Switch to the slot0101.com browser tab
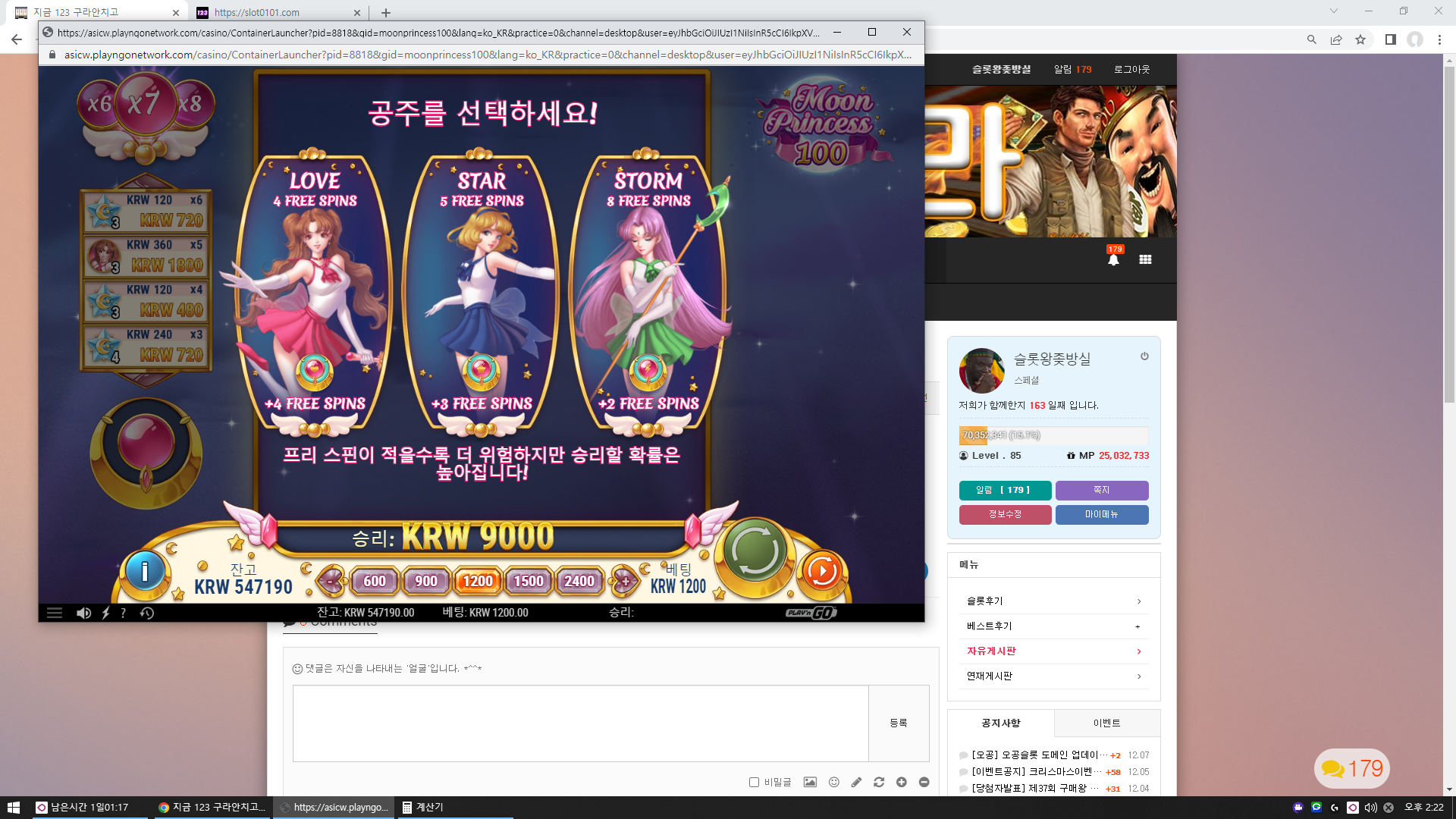 click(x=278, y=12)
